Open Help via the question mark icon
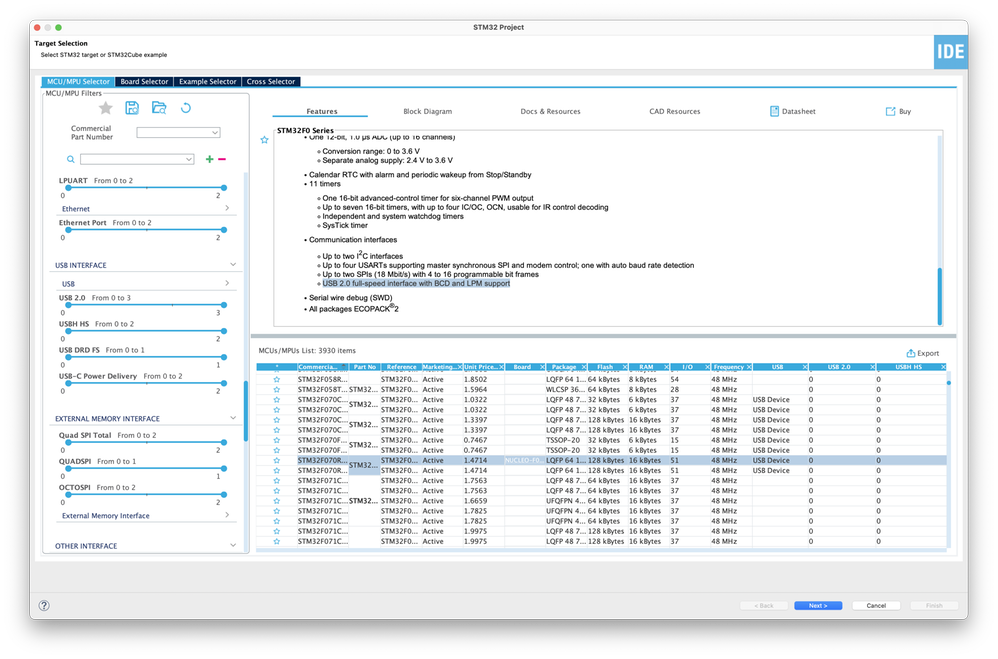Image resolution: width=998 pixels, height=659 pixels. click(x=43, y=605)
